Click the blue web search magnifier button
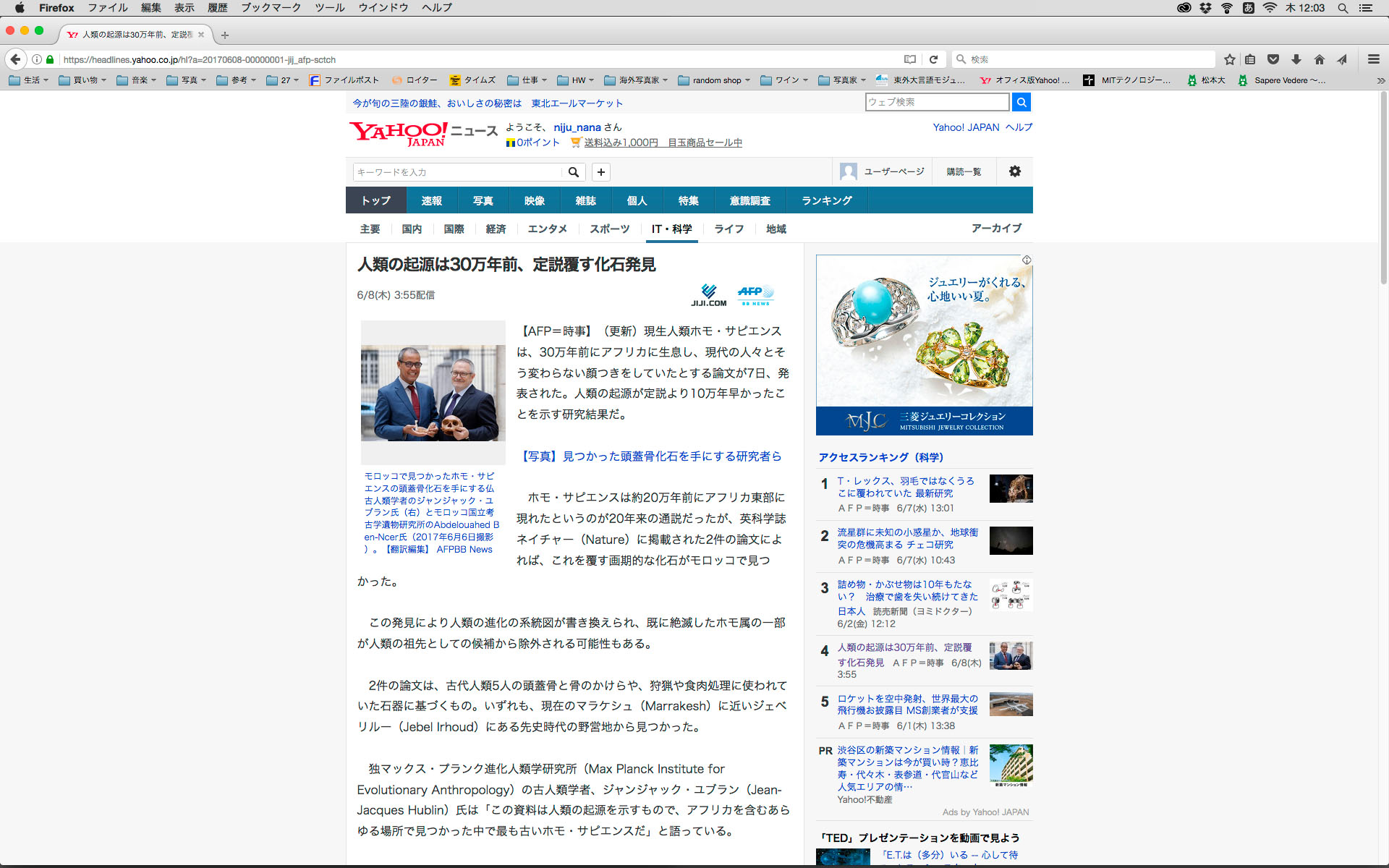The image size is (1389, 868). [1021, 102]
